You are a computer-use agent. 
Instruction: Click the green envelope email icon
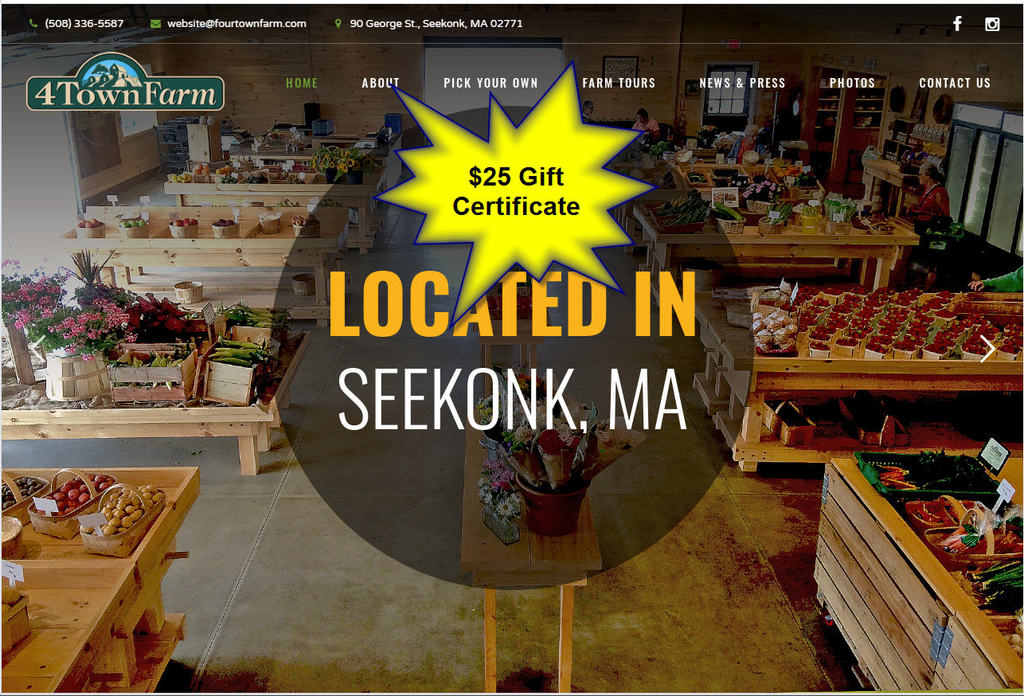(x=155, y=24)
